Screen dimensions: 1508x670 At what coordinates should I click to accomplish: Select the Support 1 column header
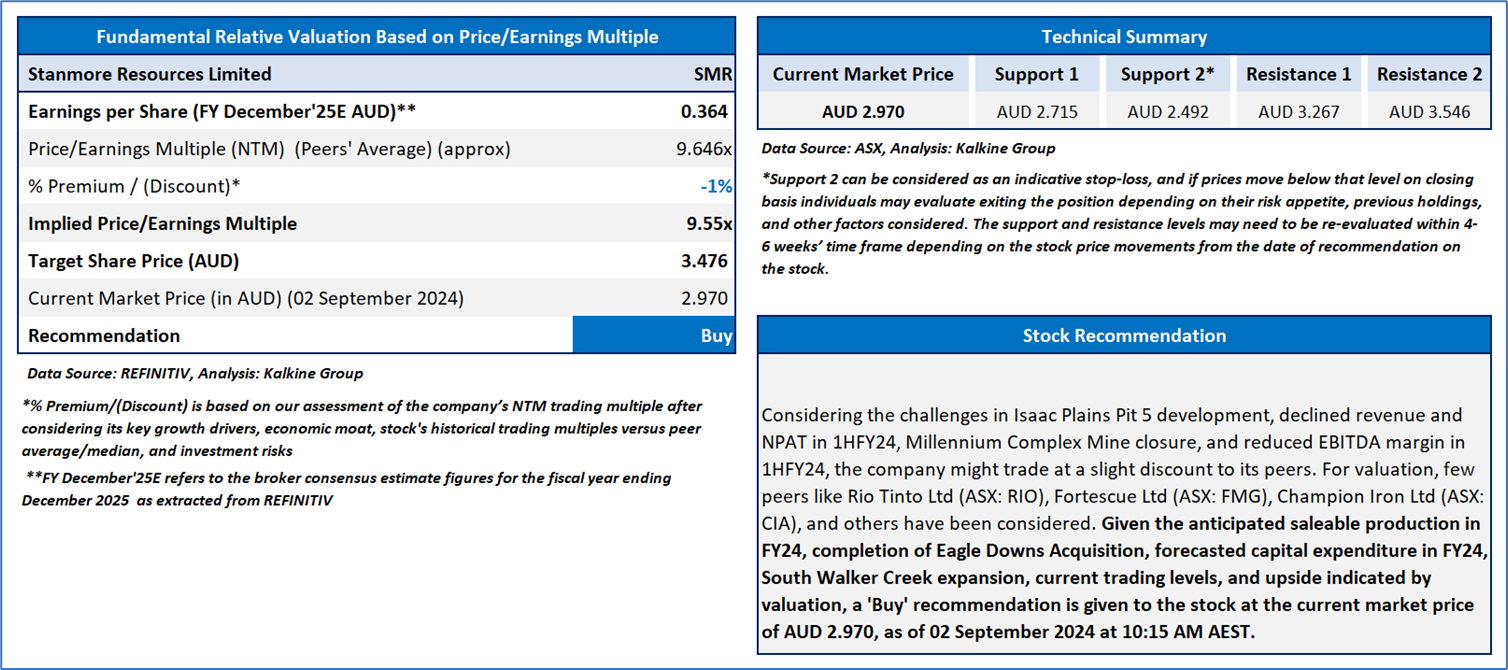point(1037,74)
